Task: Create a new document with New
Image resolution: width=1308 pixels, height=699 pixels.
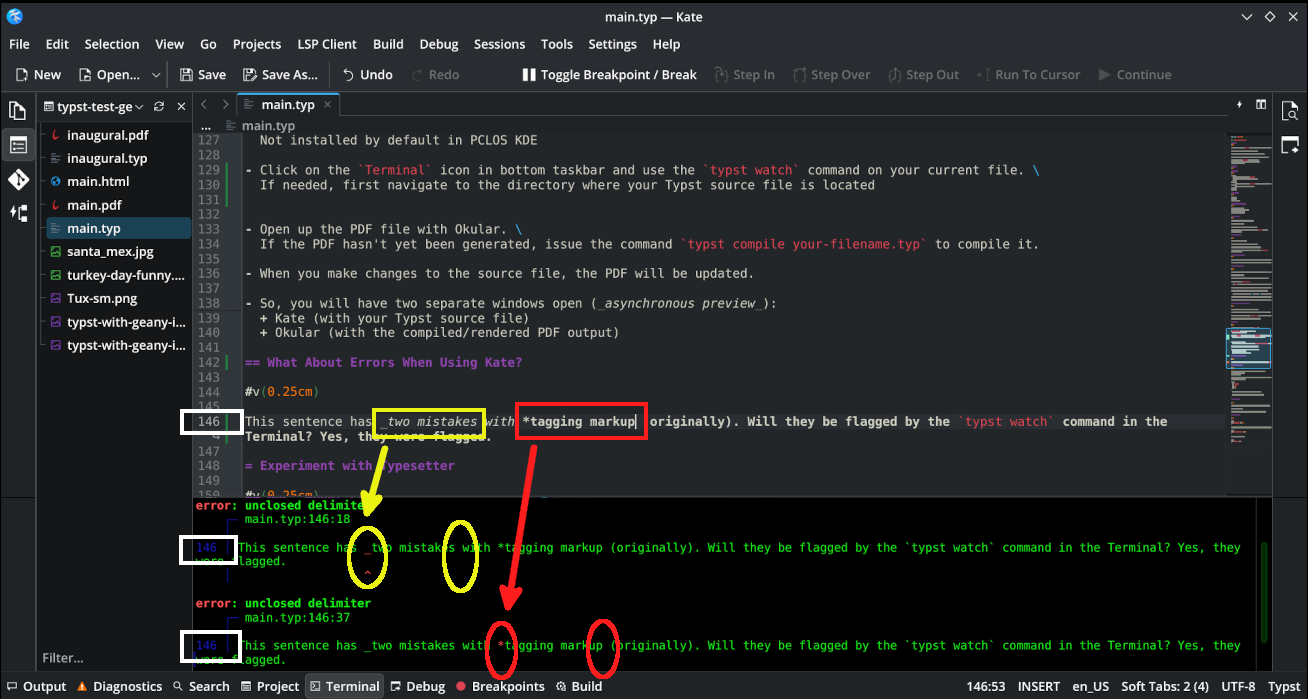Action: coord(38,74)
